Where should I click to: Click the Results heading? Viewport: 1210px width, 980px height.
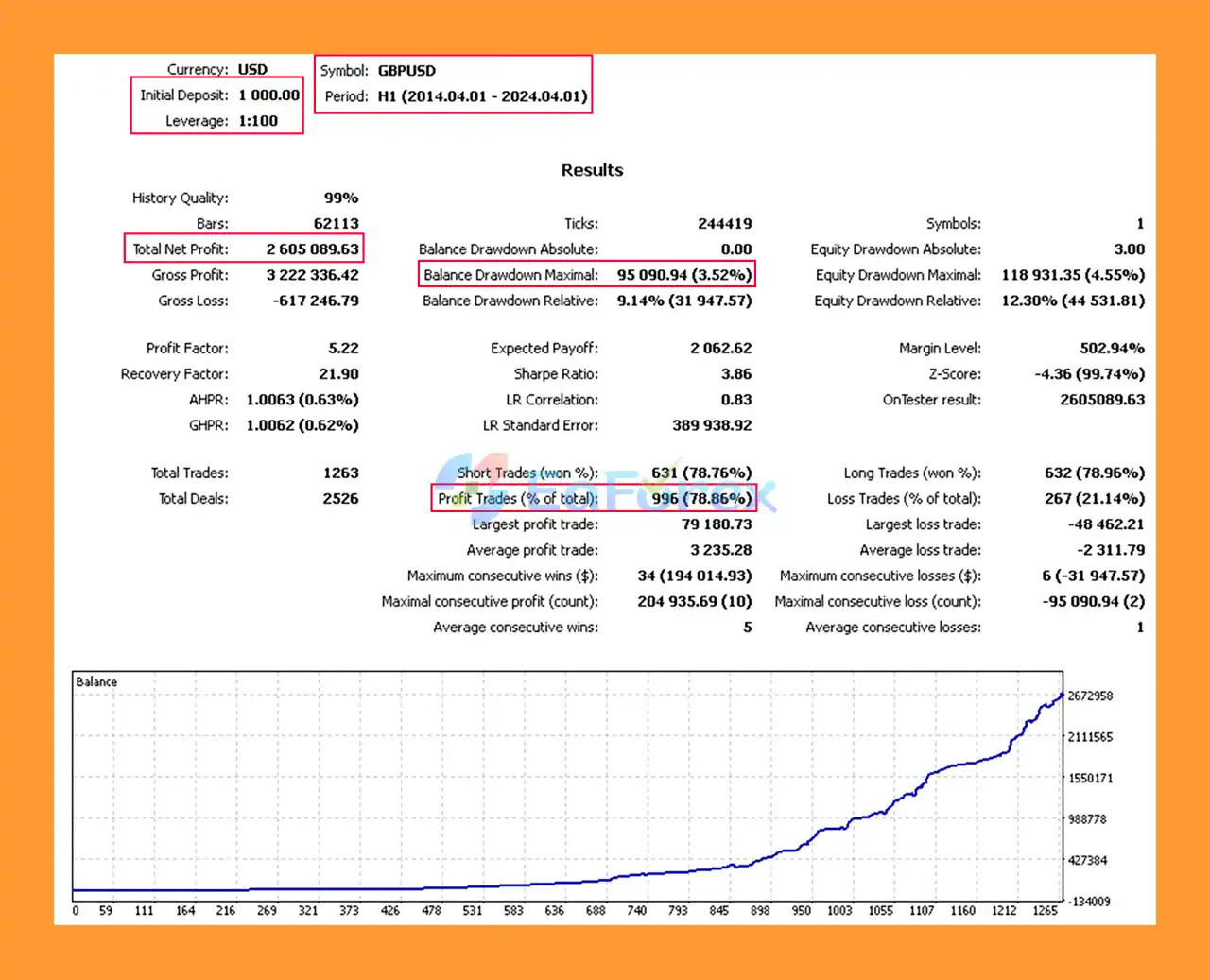point(592,170)
